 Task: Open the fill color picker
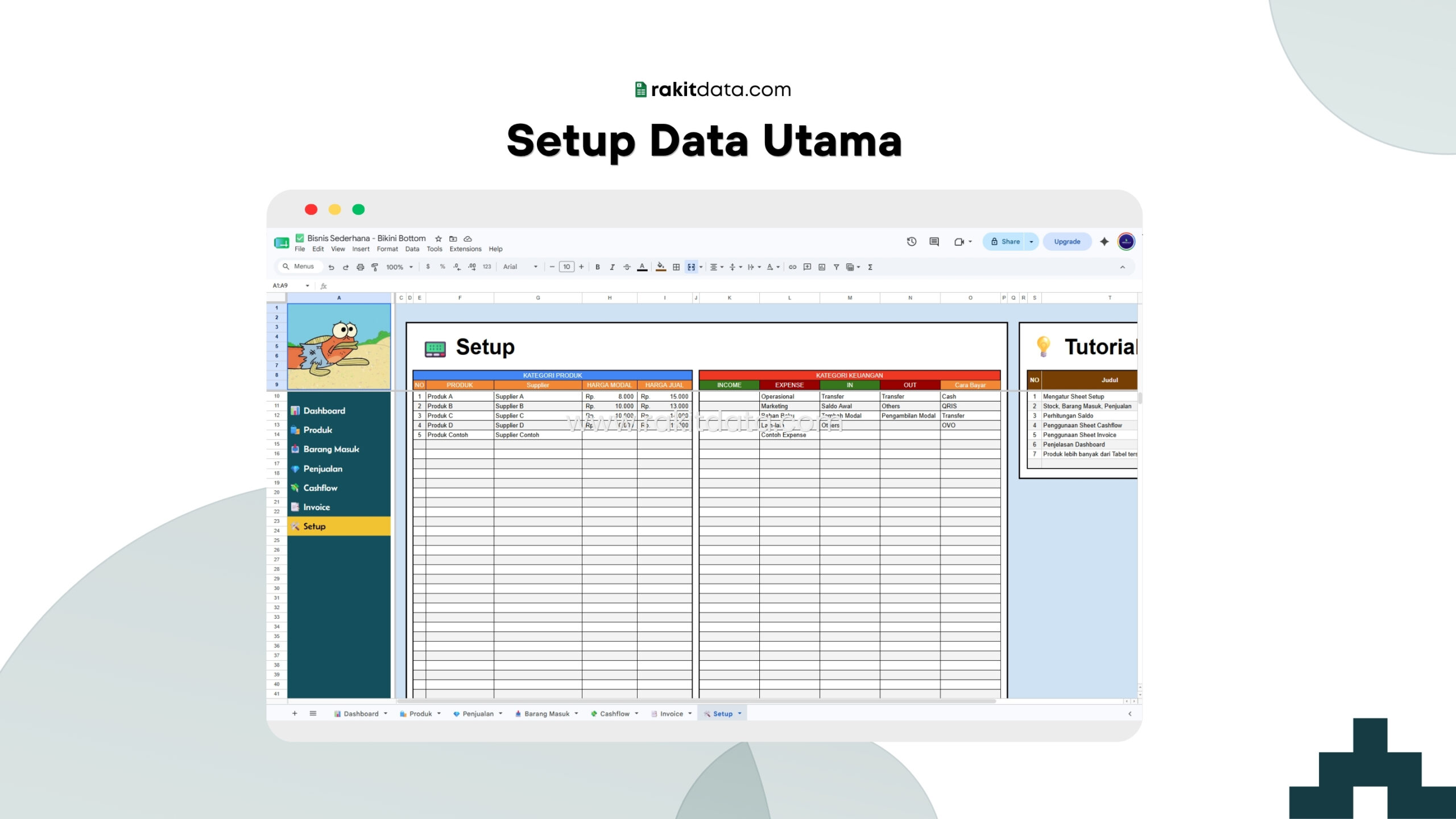(x=661, y=267)
